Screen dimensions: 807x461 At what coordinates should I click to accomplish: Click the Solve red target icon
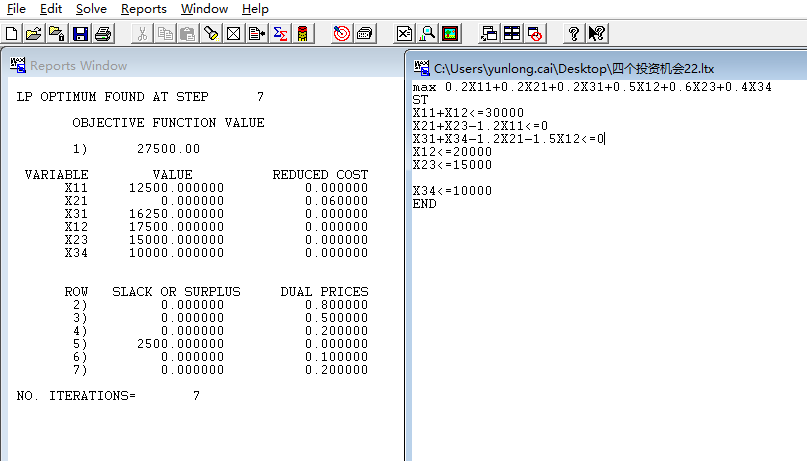[x=341, y=33]
